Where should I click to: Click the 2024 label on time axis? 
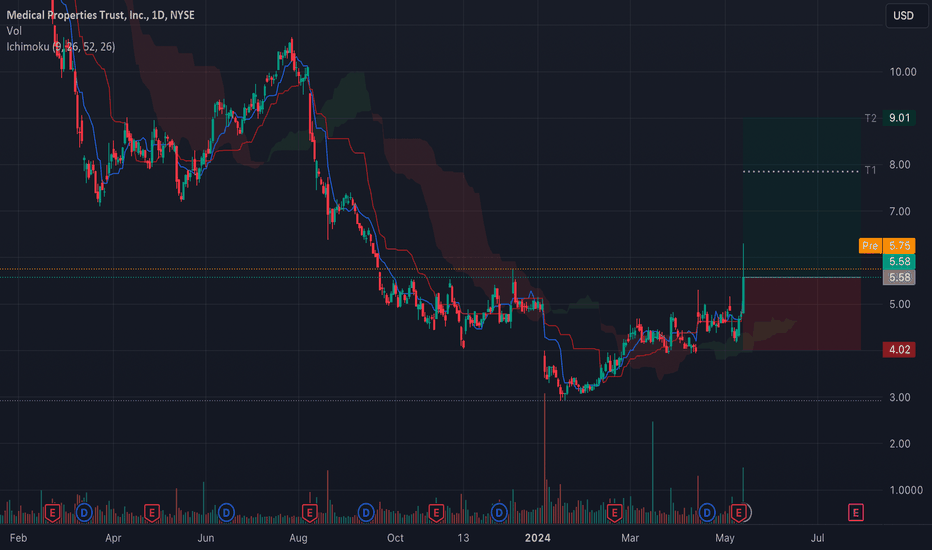[537, 538]
